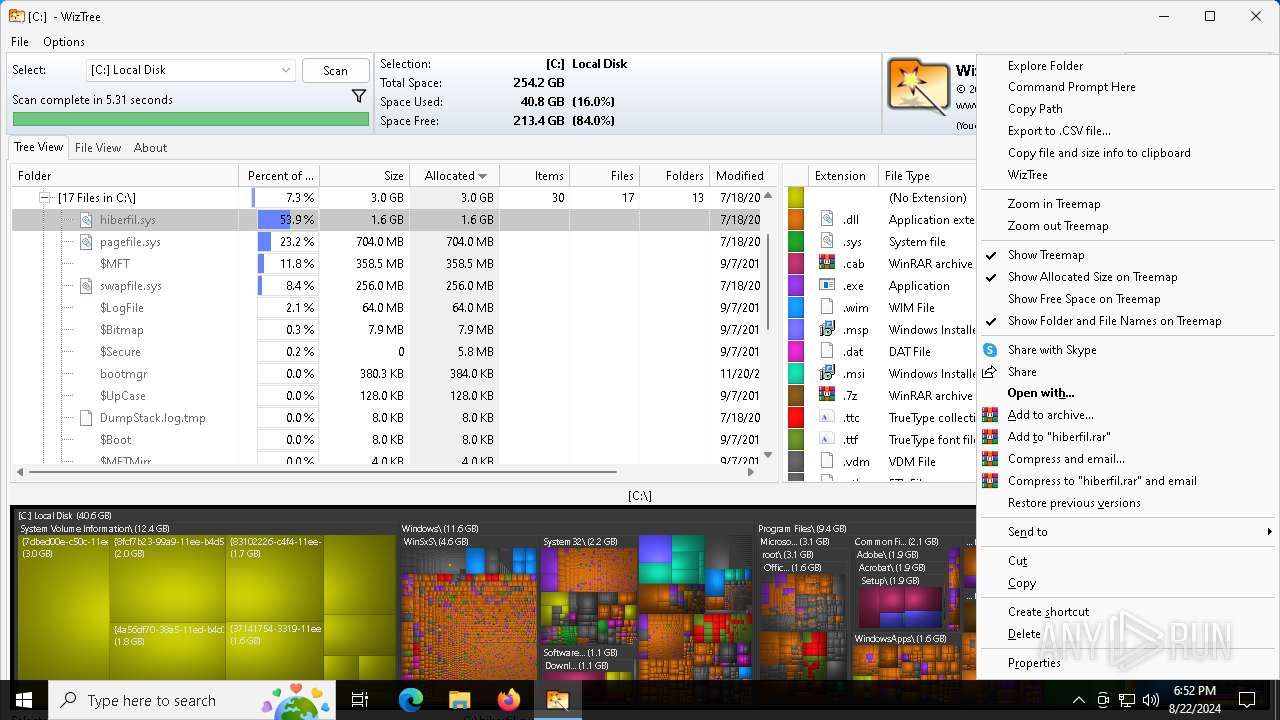Switch to the About tab
The width and height of the screenshot is (1280, 720).
pos(150,148)
